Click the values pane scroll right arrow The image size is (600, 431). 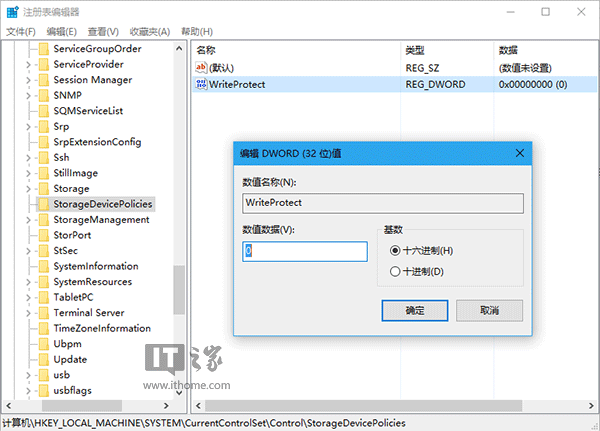click(591, 406)
